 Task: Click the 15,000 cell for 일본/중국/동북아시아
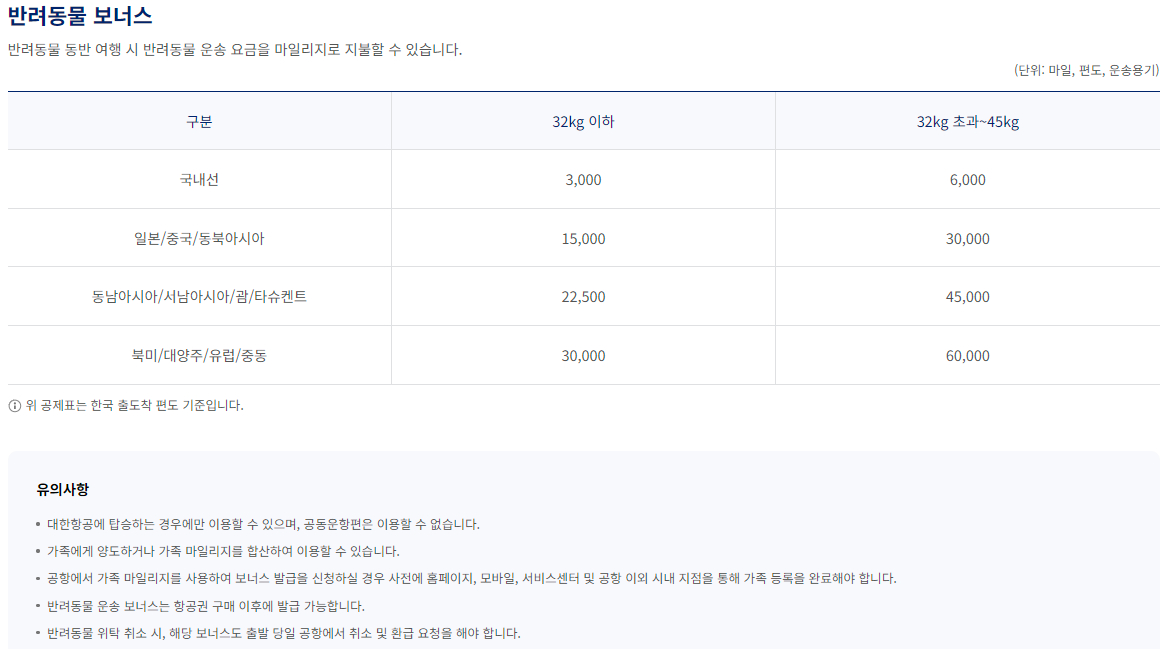583,237
